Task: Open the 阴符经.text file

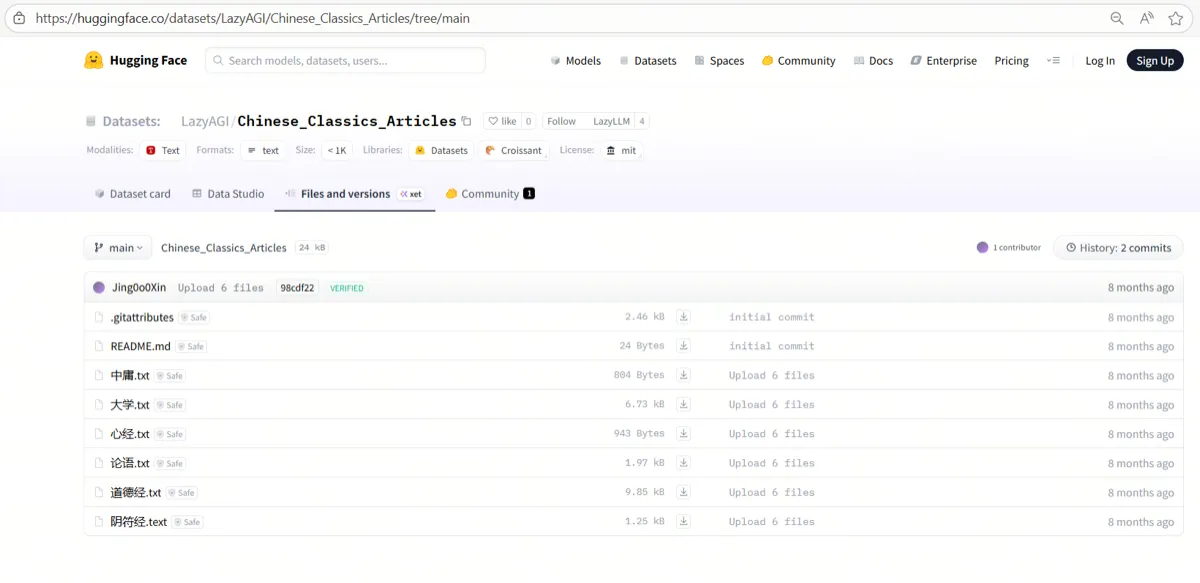Action: pyautogui.click(x=139, y=522)
